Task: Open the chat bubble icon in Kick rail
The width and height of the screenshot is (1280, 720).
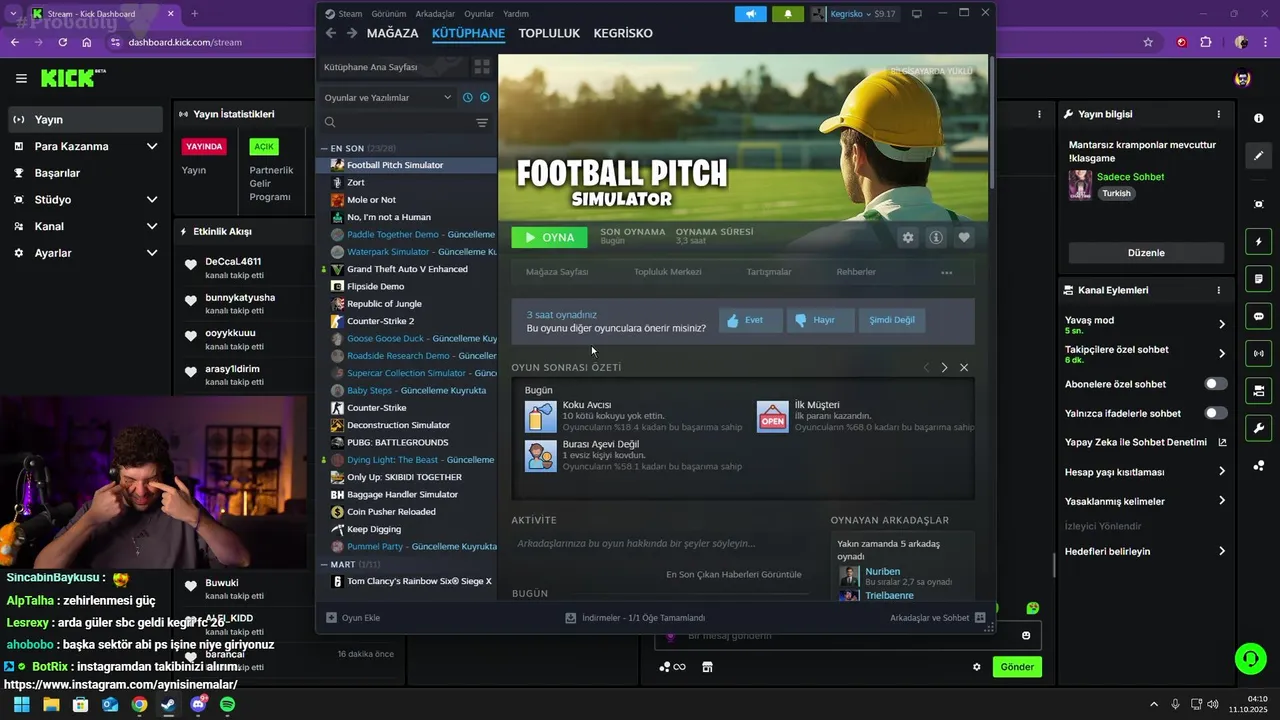Action: click(x=1258, y=316)
